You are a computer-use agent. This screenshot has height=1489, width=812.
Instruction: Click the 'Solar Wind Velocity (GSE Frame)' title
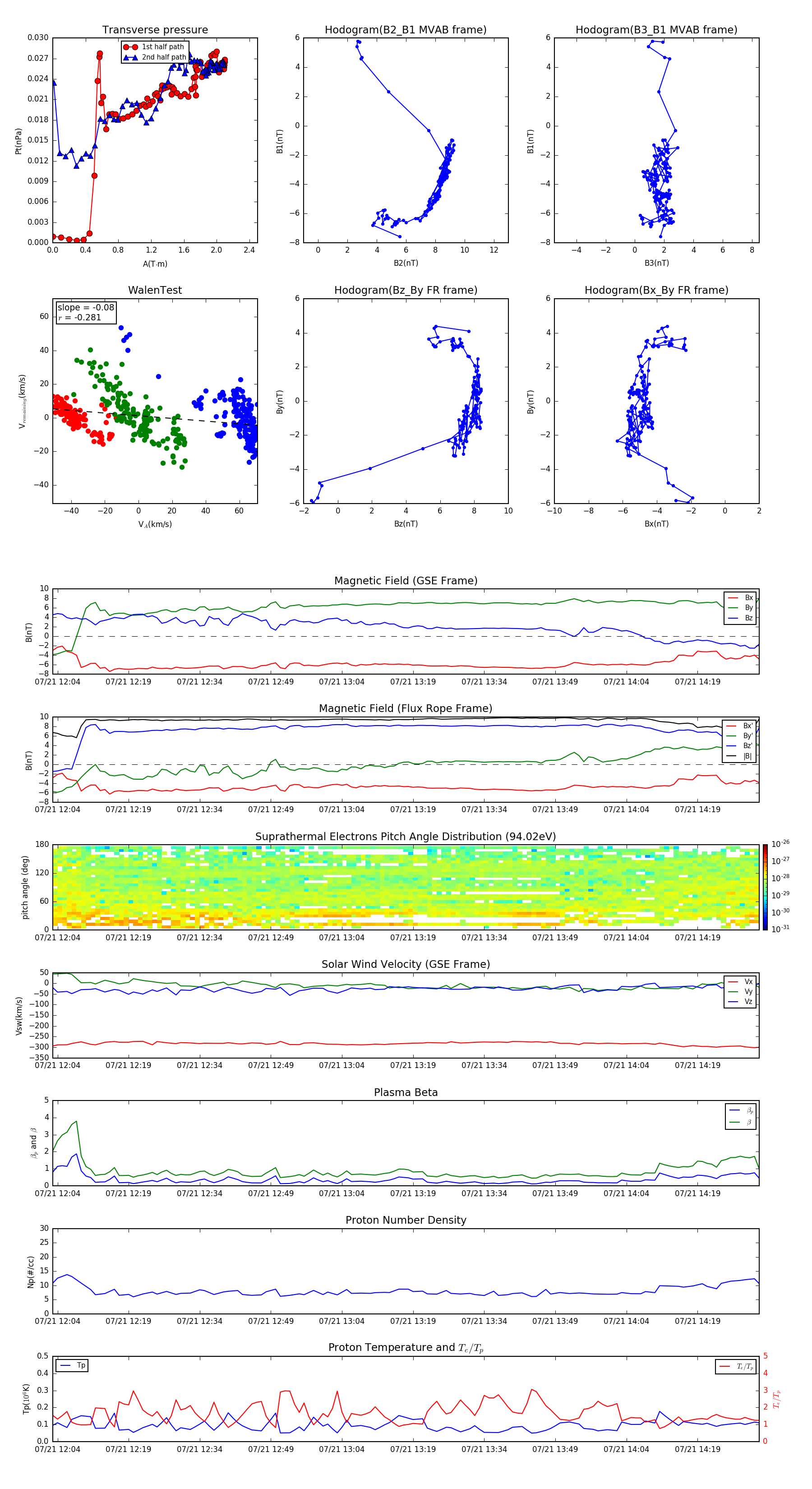point(406,964)
